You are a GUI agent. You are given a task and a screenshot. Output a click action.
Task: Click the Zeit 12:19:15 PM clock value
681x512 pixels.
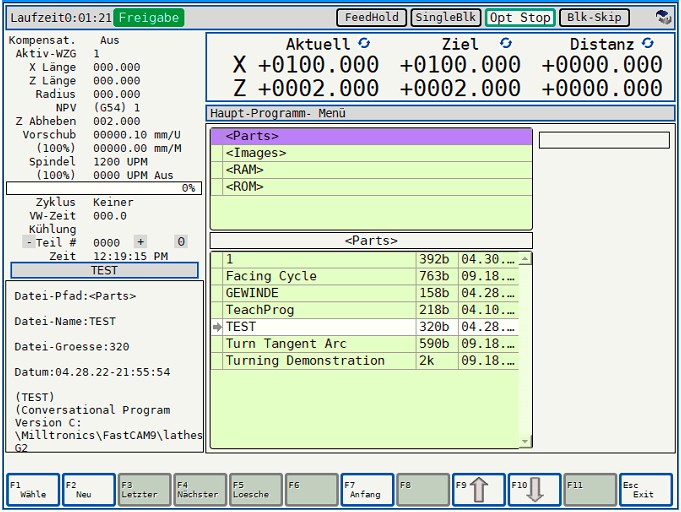[130, 256]
